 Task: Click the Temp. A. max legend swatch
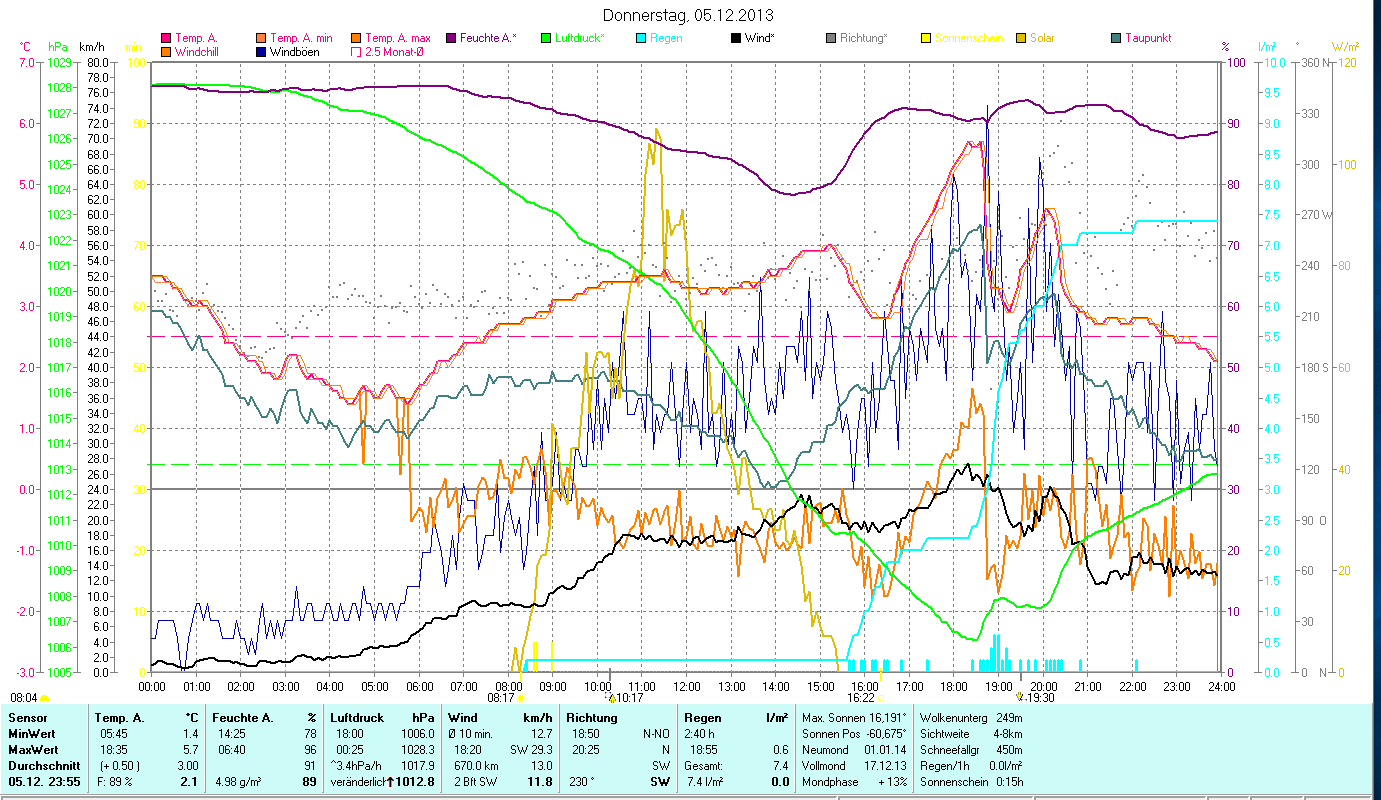(356, 38)
